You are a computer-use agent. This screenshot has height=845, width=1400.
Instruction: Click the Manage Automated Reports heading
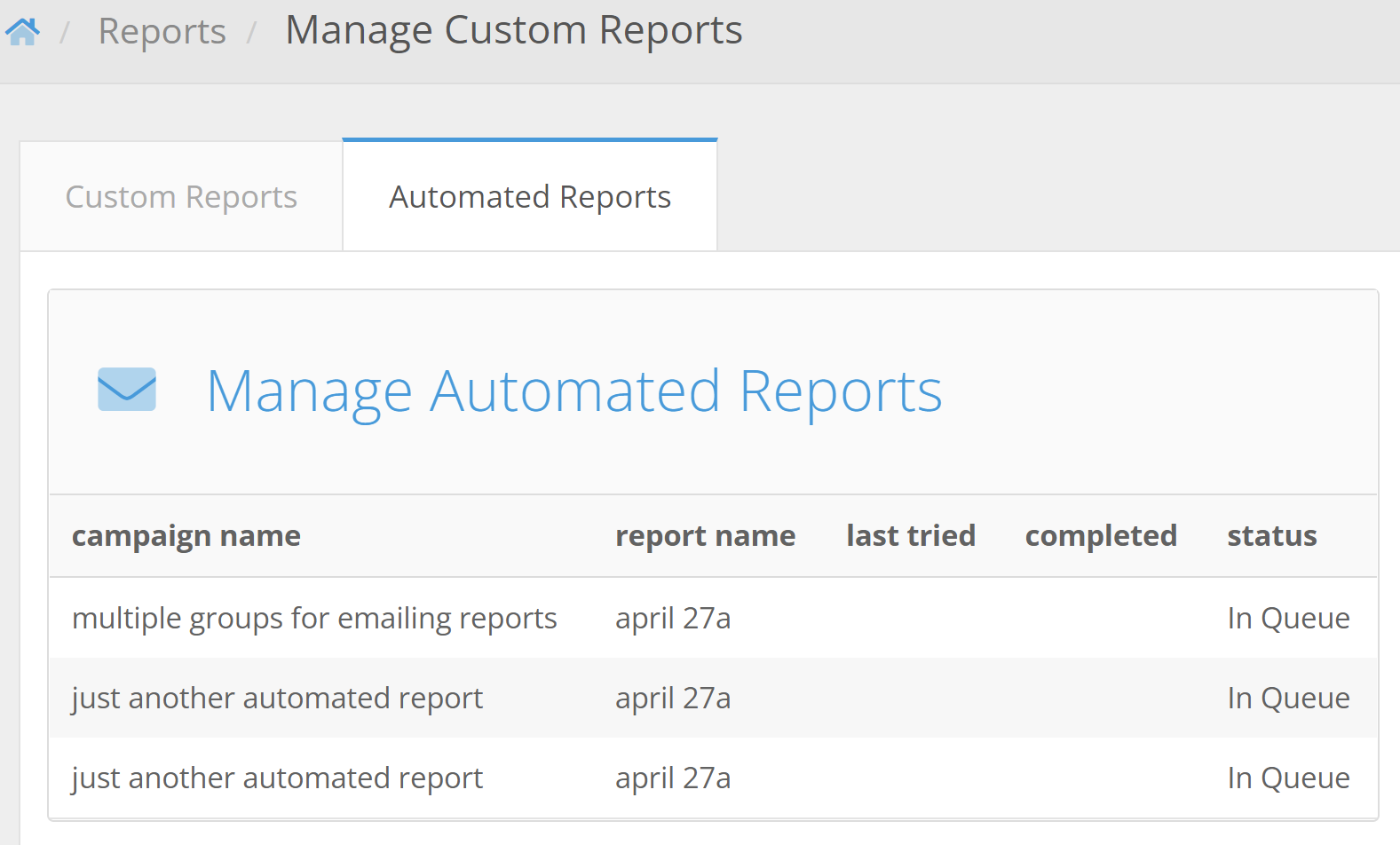(573, 391)
